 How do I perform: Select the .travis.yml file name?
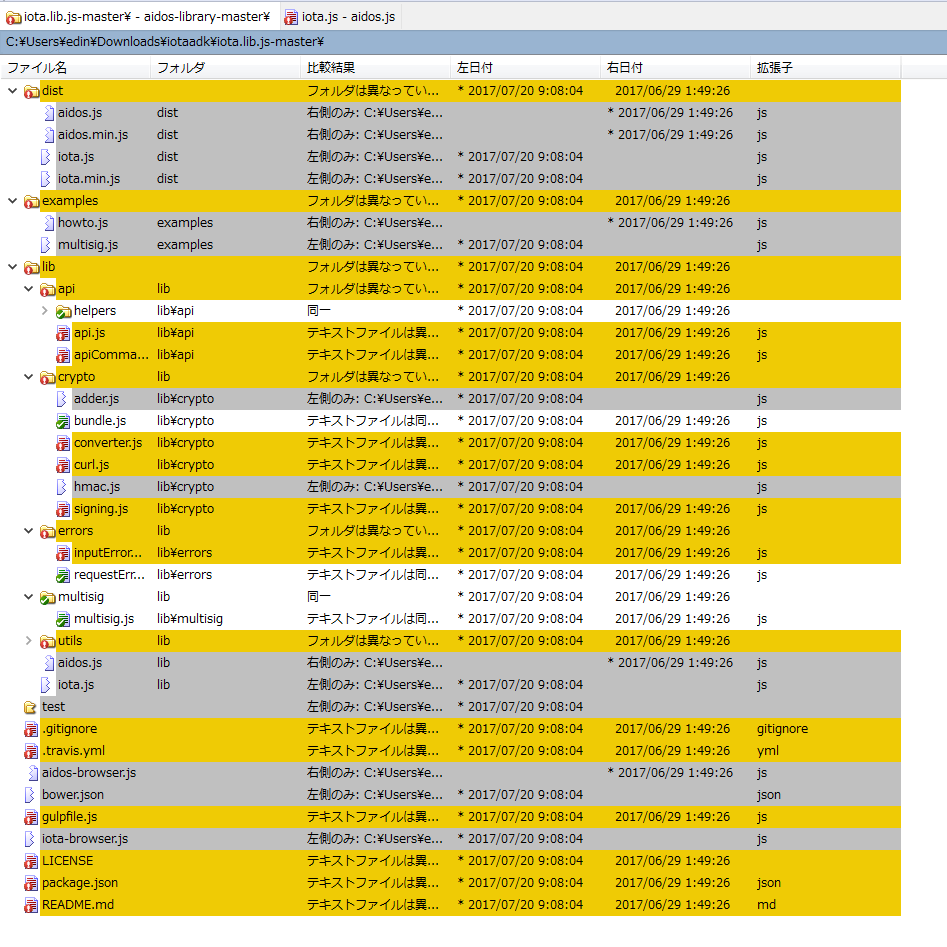73,751
